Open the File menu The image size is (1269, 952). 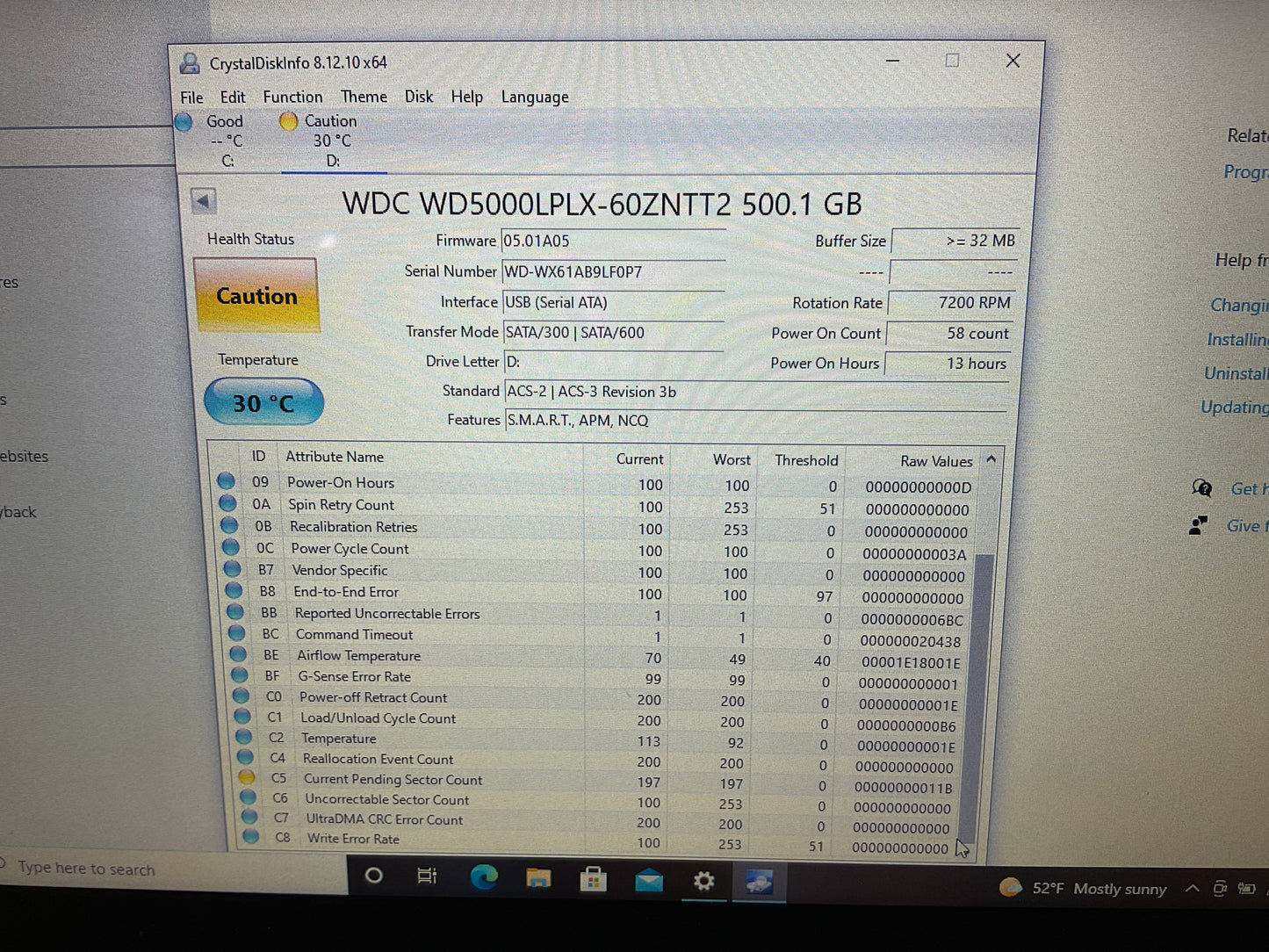click(191, 97)
